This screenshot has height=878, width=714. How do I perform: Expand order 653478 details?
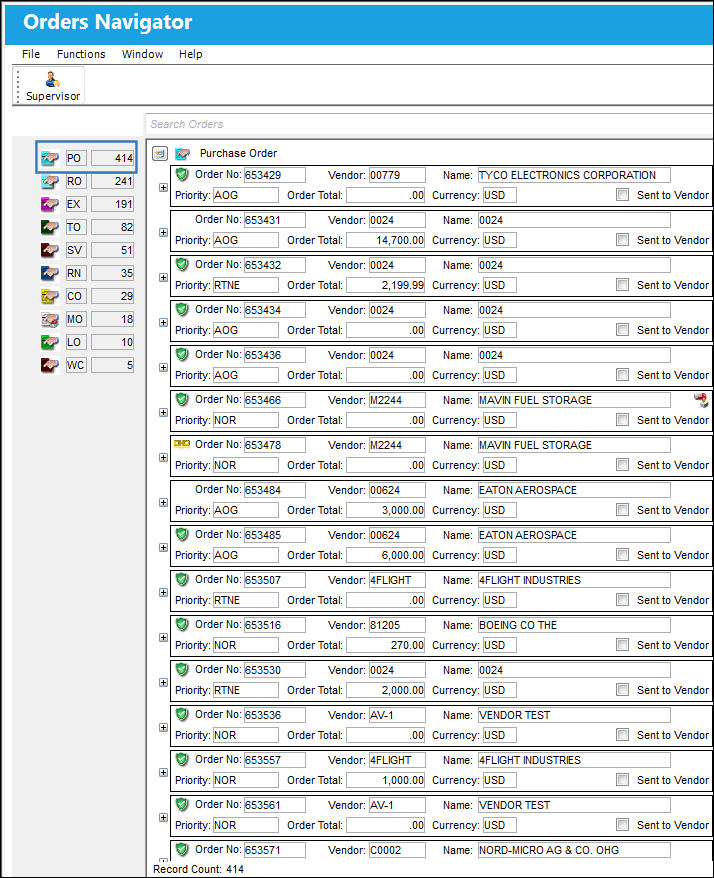(164, 457)
